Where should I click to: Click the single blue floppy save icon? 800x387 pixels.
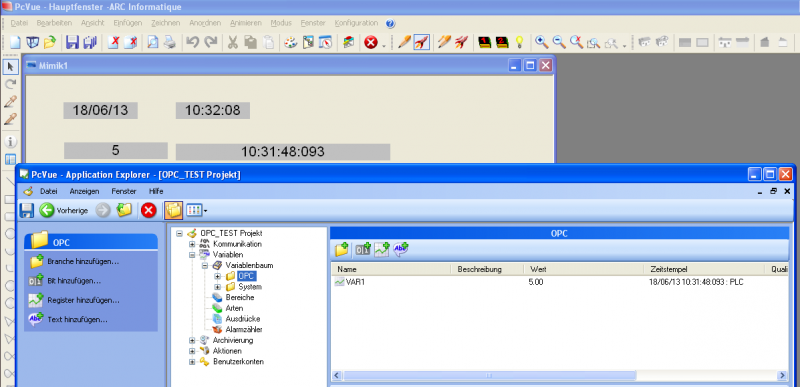click(72, 42)
